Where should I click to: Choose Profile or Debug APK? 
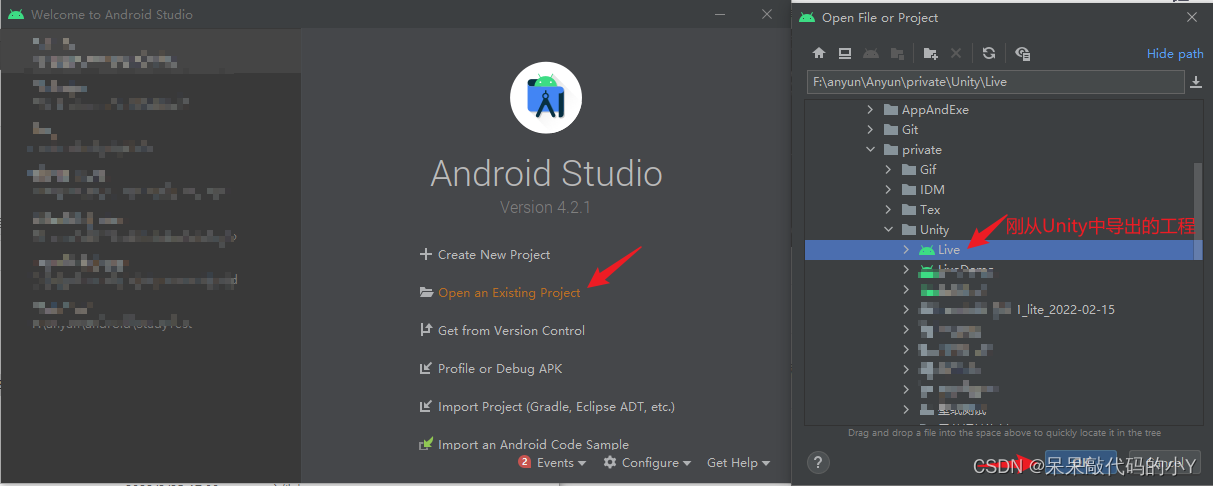pyautogui.click(x=500, y=368)
